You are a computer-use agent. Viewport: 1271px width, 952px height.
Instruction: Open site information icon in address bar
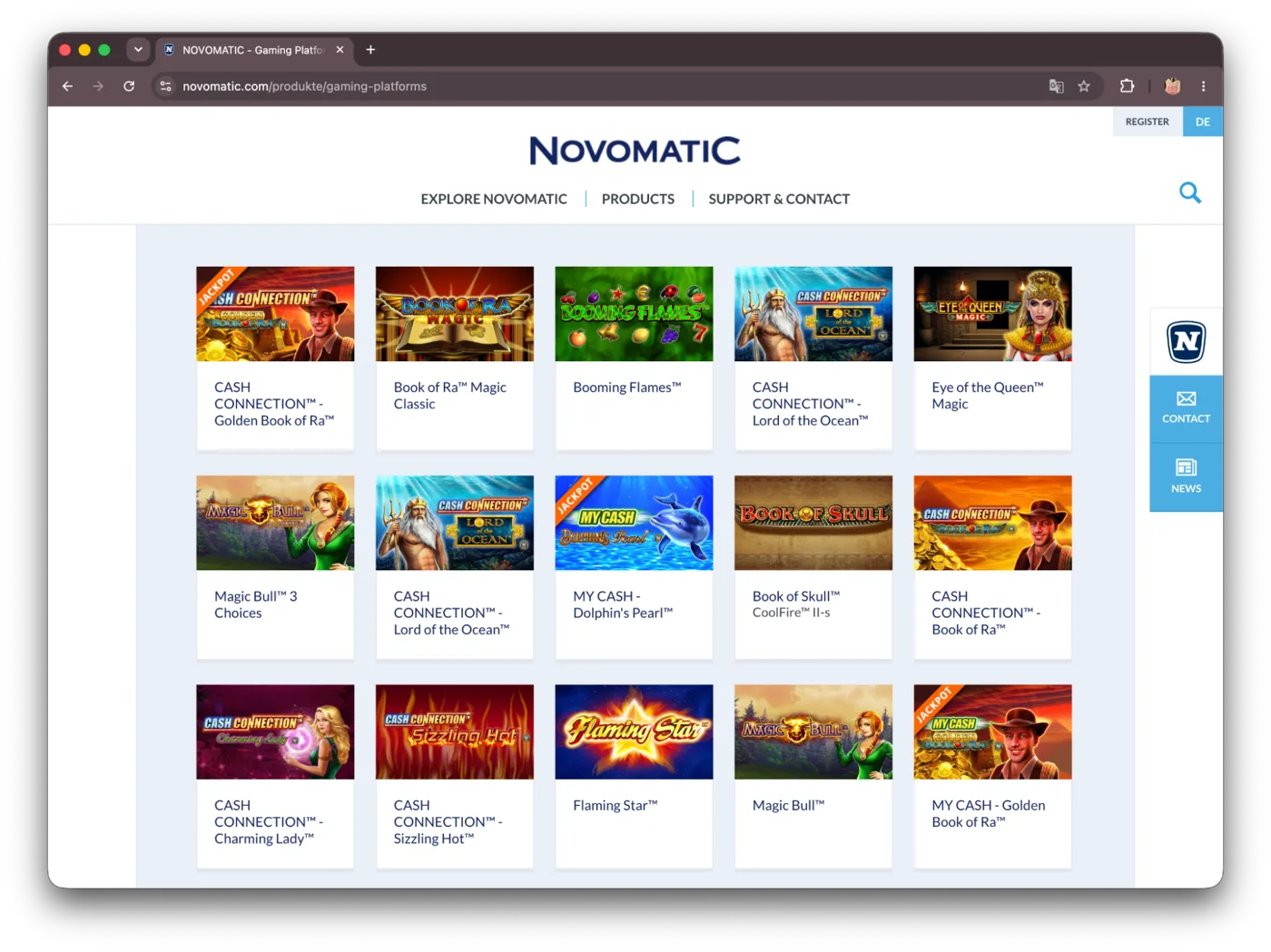165,86
